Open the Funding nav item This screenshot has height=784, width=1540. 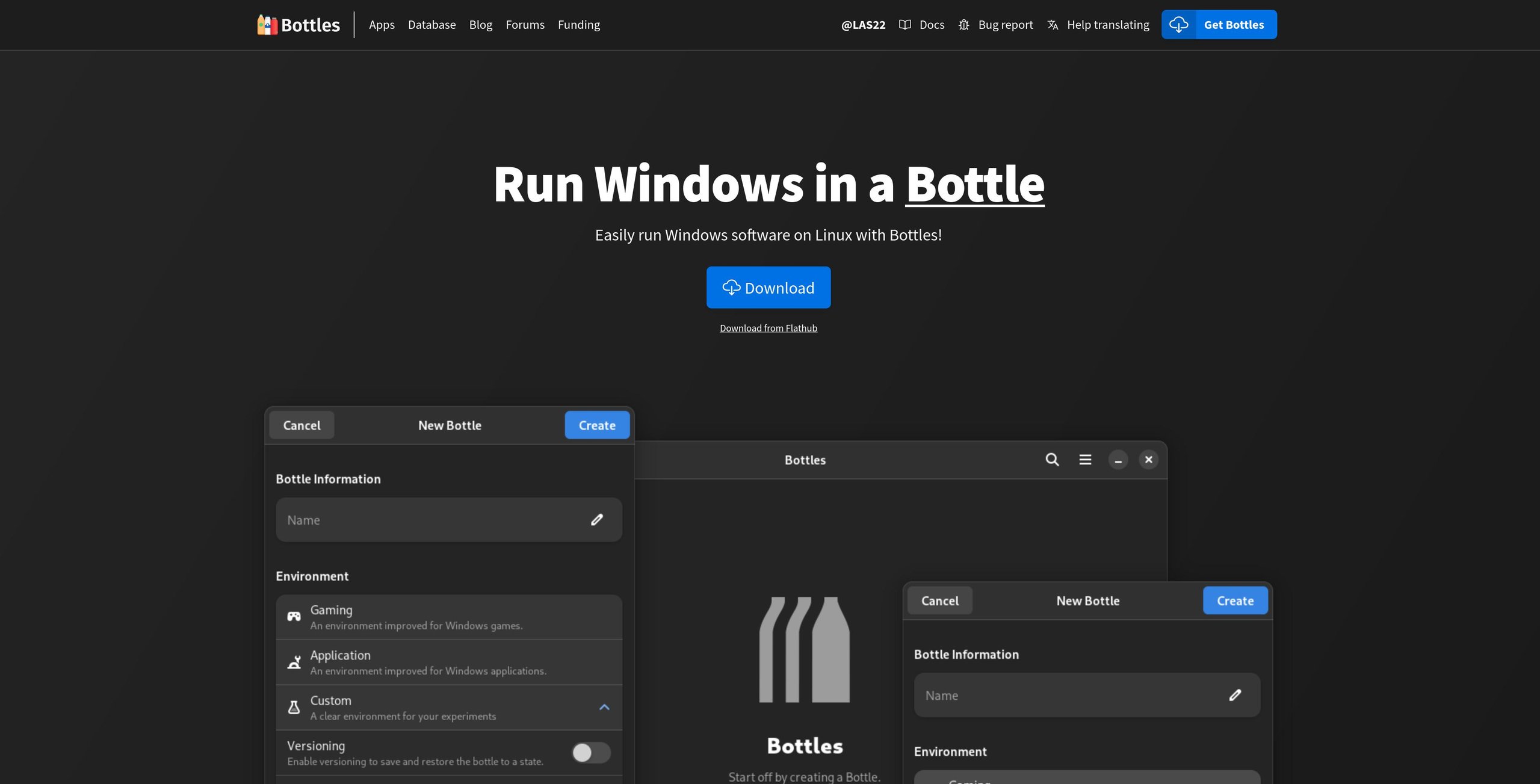(578, 25)
